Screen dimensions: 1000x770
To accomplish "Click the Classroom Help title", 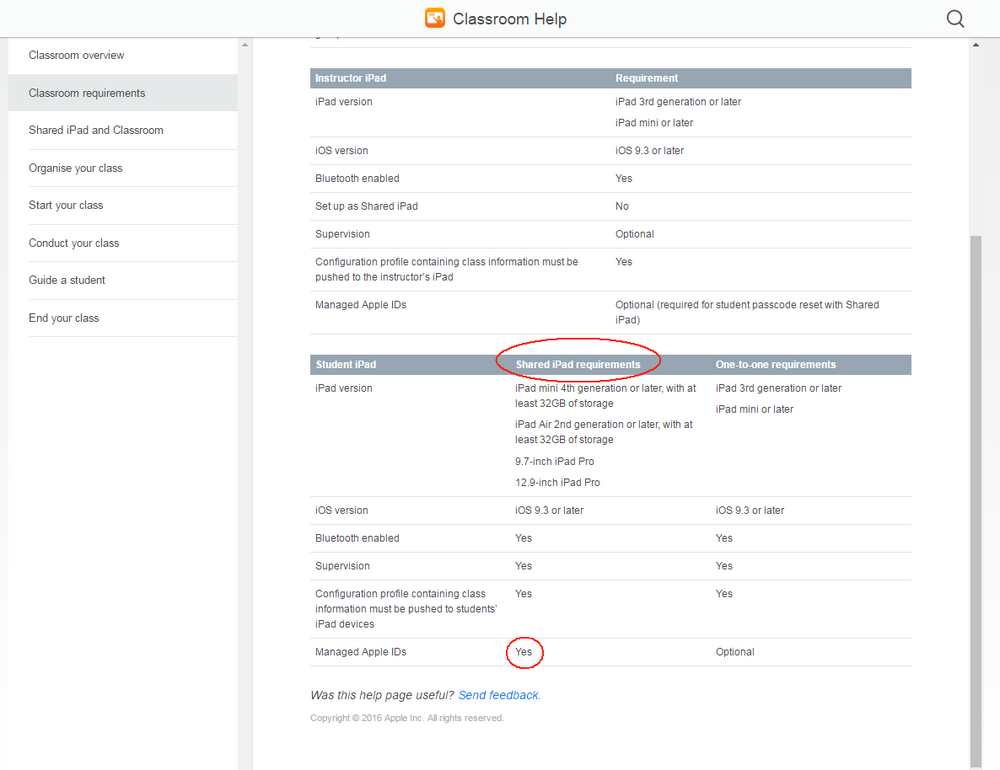I will 510,19.
